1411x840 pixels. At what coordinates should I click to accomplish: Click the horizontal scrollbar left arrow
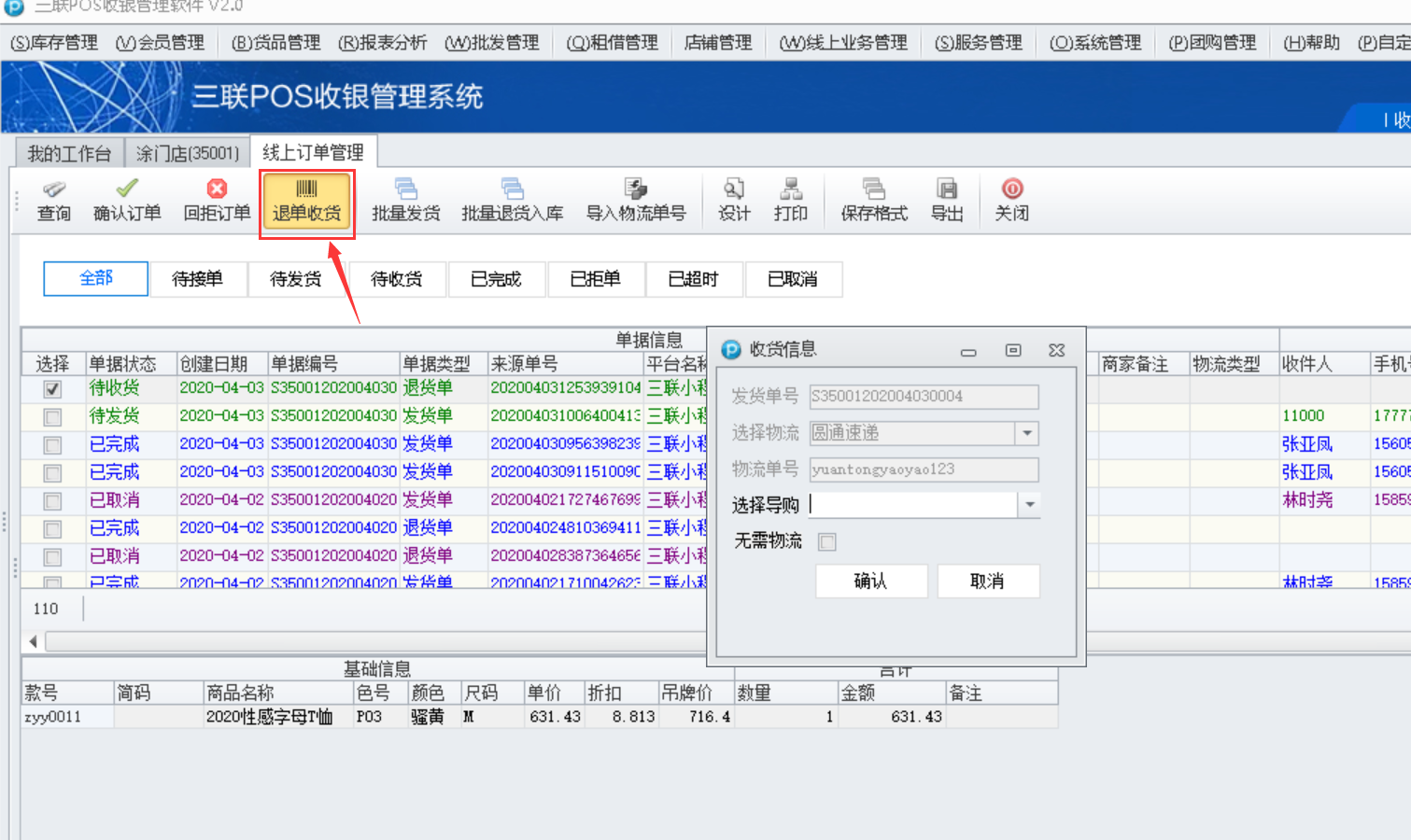tap(34, 641)
